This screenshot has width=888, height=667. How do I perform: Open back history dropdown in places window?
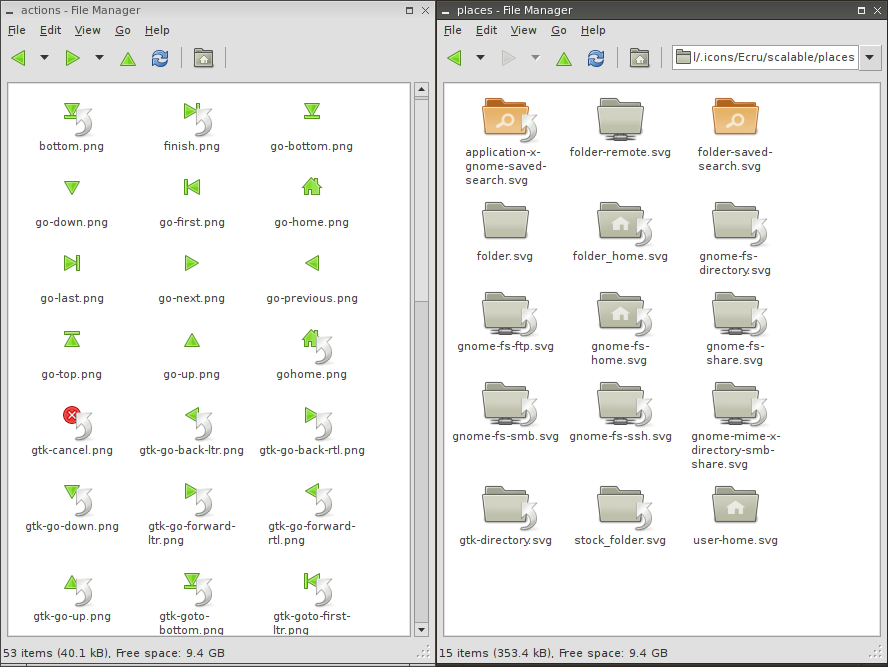480,58
